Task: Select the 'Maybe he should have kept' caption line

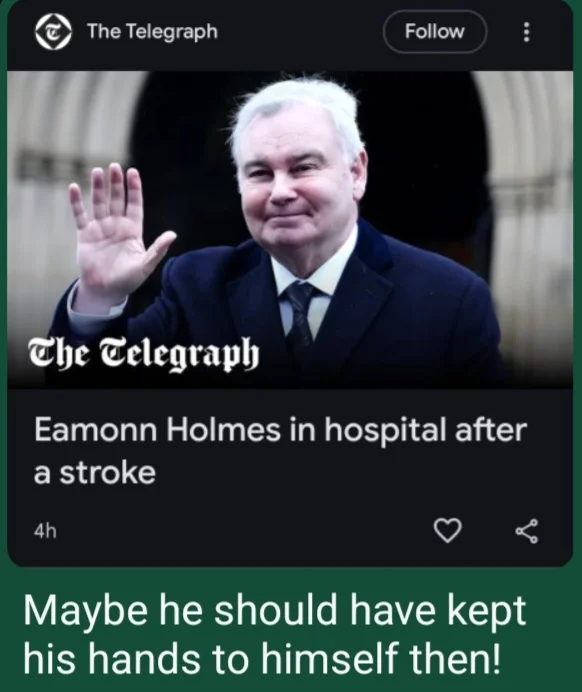Action: click(274, 611)
